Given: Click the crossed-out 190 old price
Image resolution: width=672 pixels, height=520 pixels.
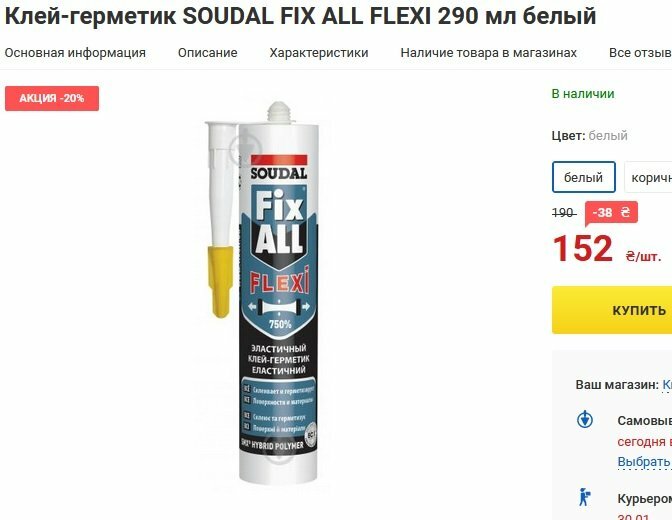Looking at the screenshot, I should [x=563, y=213].
